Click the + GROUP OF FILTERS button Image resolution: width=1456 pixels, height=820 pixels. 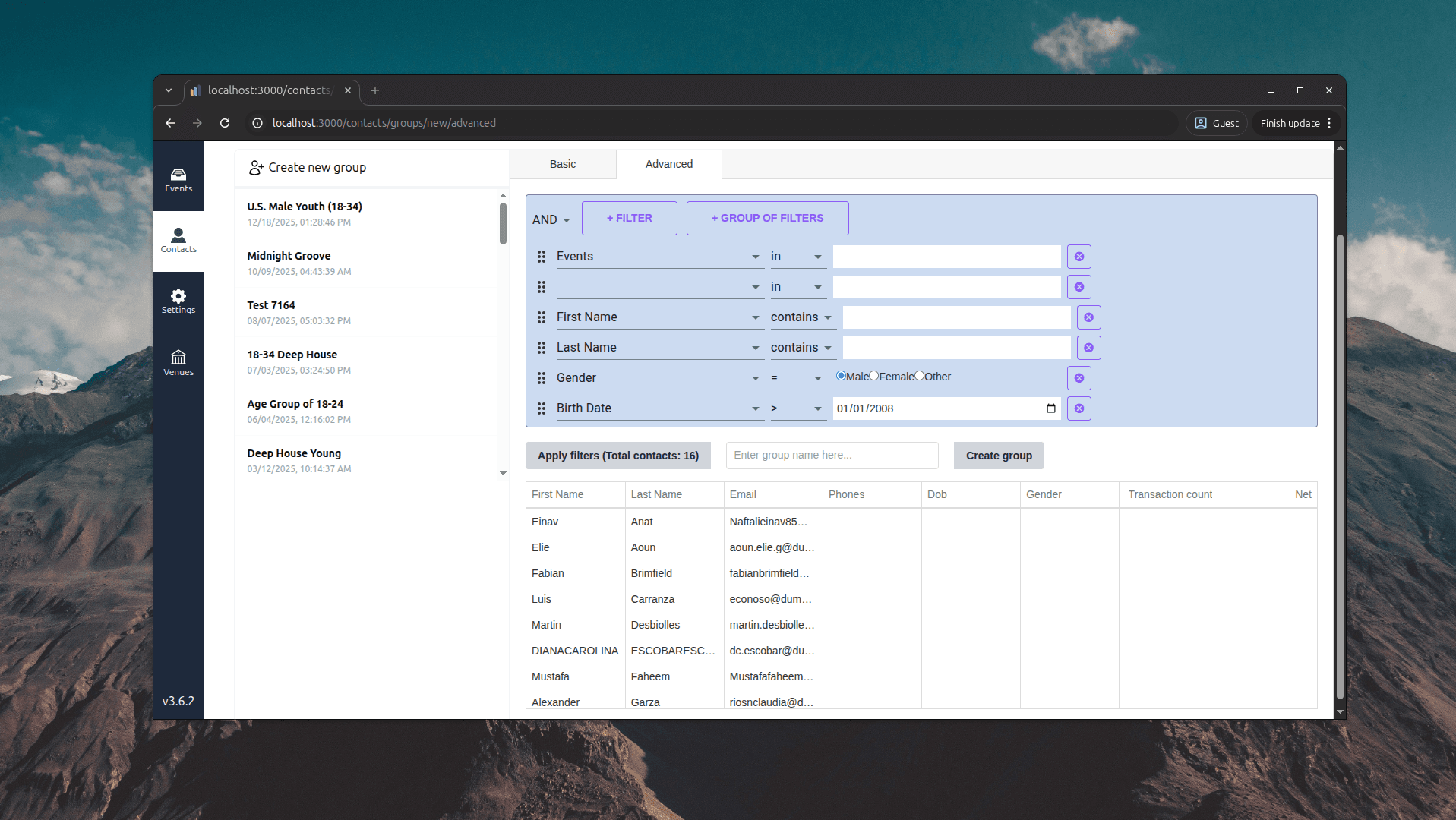(x=767, y=218)
